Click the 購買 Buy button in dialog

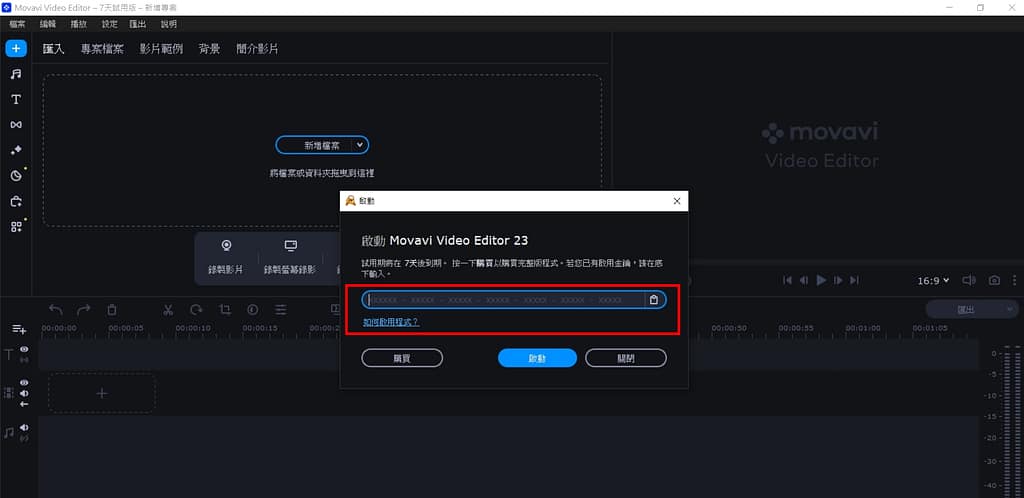coord(402,358)
